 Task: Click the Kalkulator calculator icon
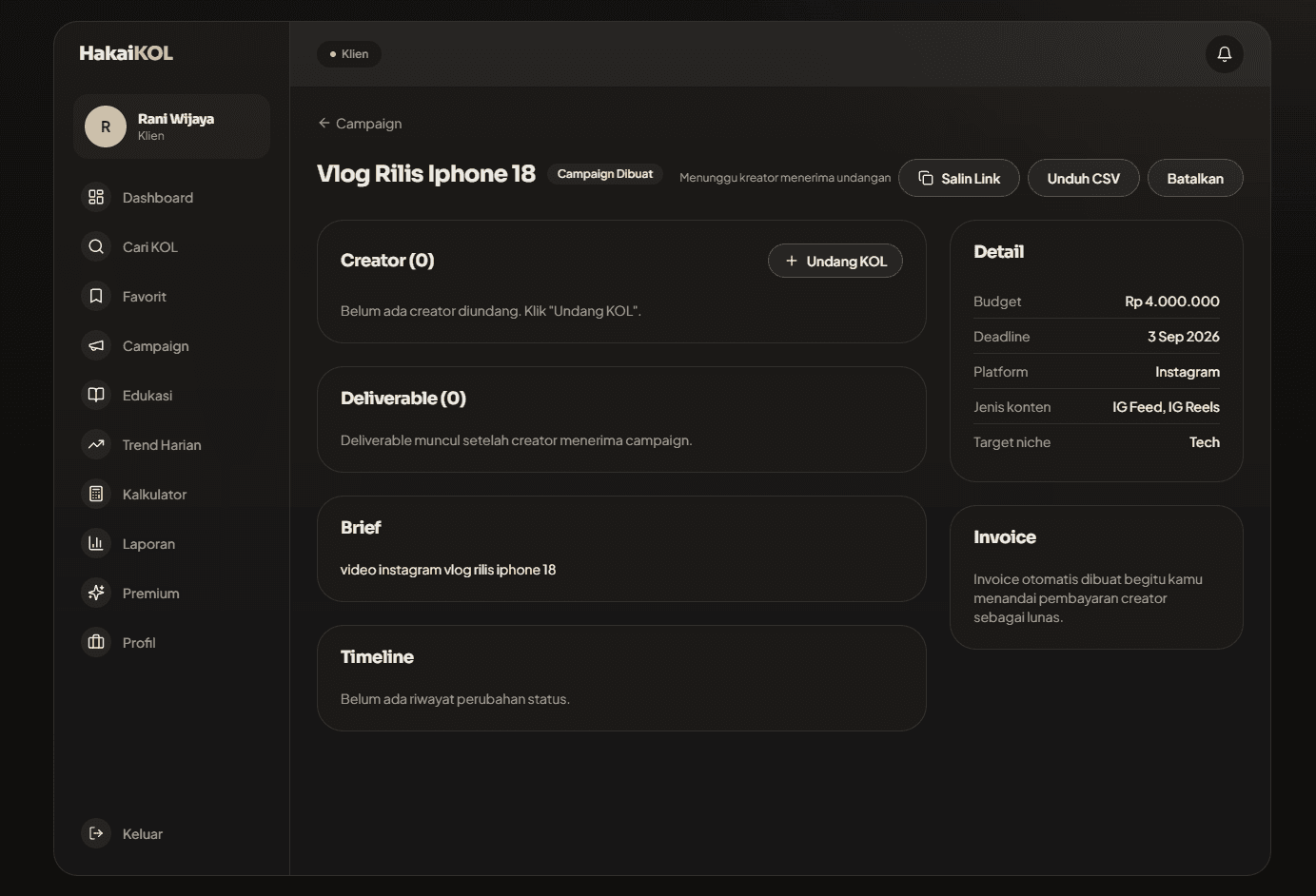tap(96, 494)
